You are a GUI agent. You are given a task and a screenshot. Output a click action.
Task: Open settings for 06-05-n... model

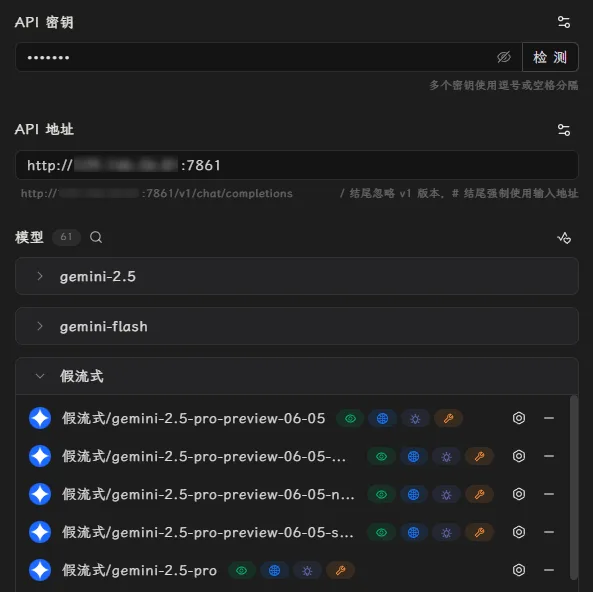pos(519,494)
